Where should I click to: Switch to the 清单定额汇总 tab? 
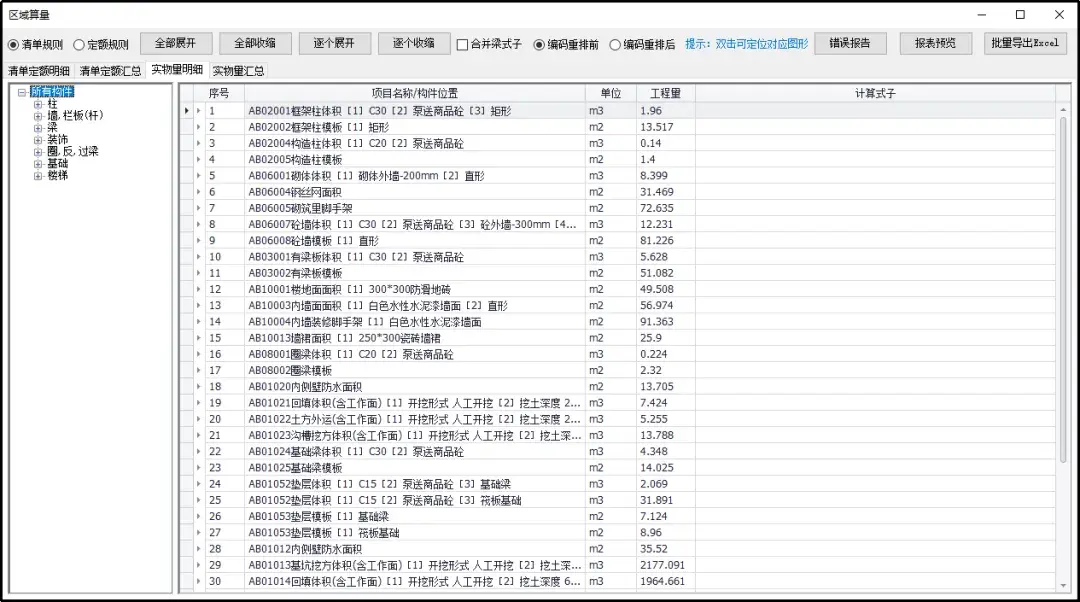110,71
